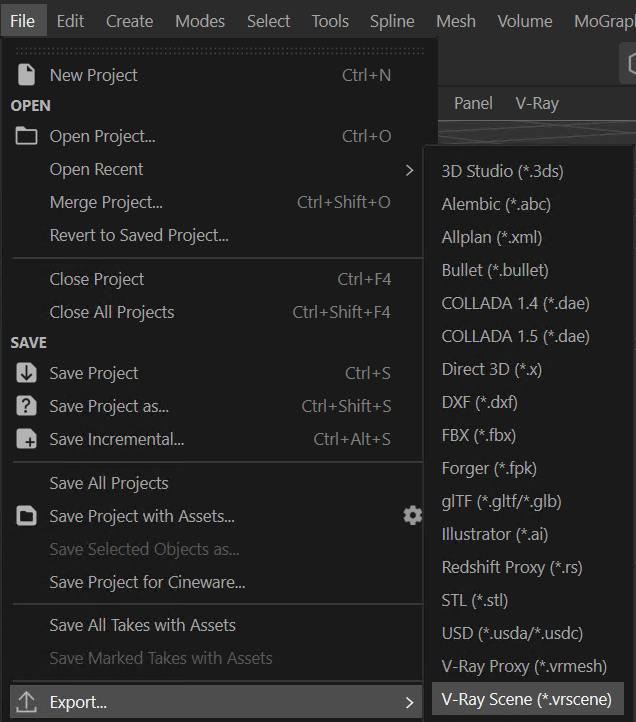
Task: Click the Save Project with Assets icon
Action: (x=27, y=516)
